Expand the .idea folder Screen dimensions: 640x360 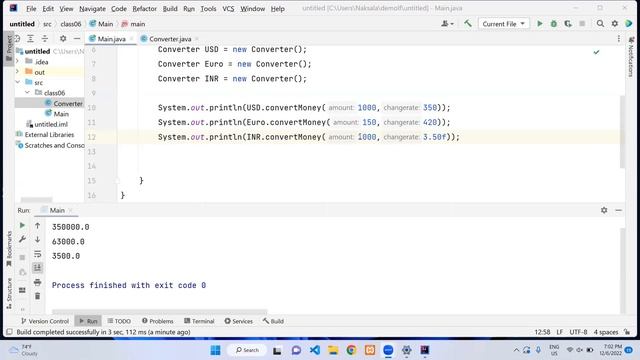(18, 61)
